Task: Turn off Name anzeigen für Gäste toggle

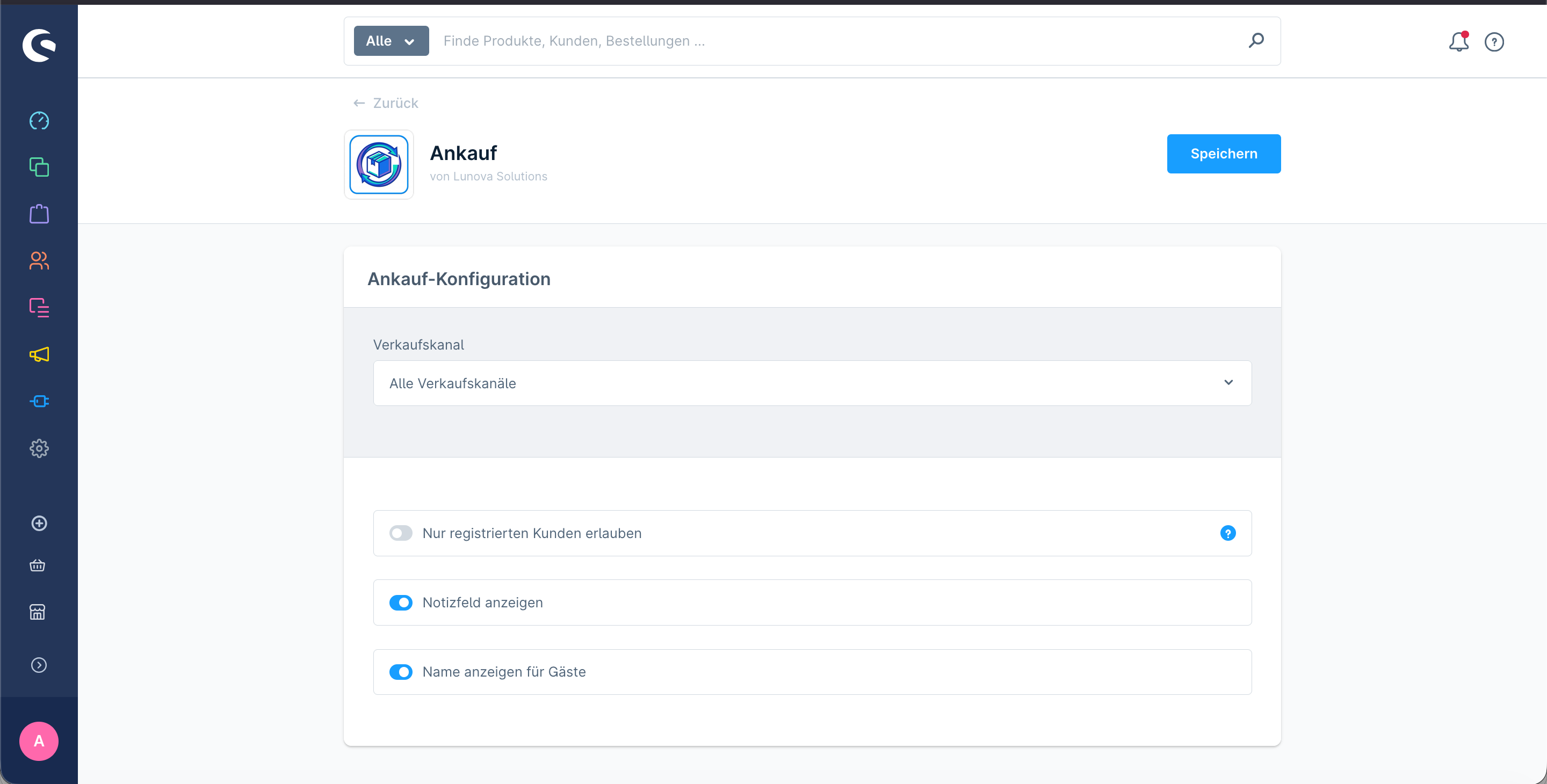Action: [x=401, y=672]
